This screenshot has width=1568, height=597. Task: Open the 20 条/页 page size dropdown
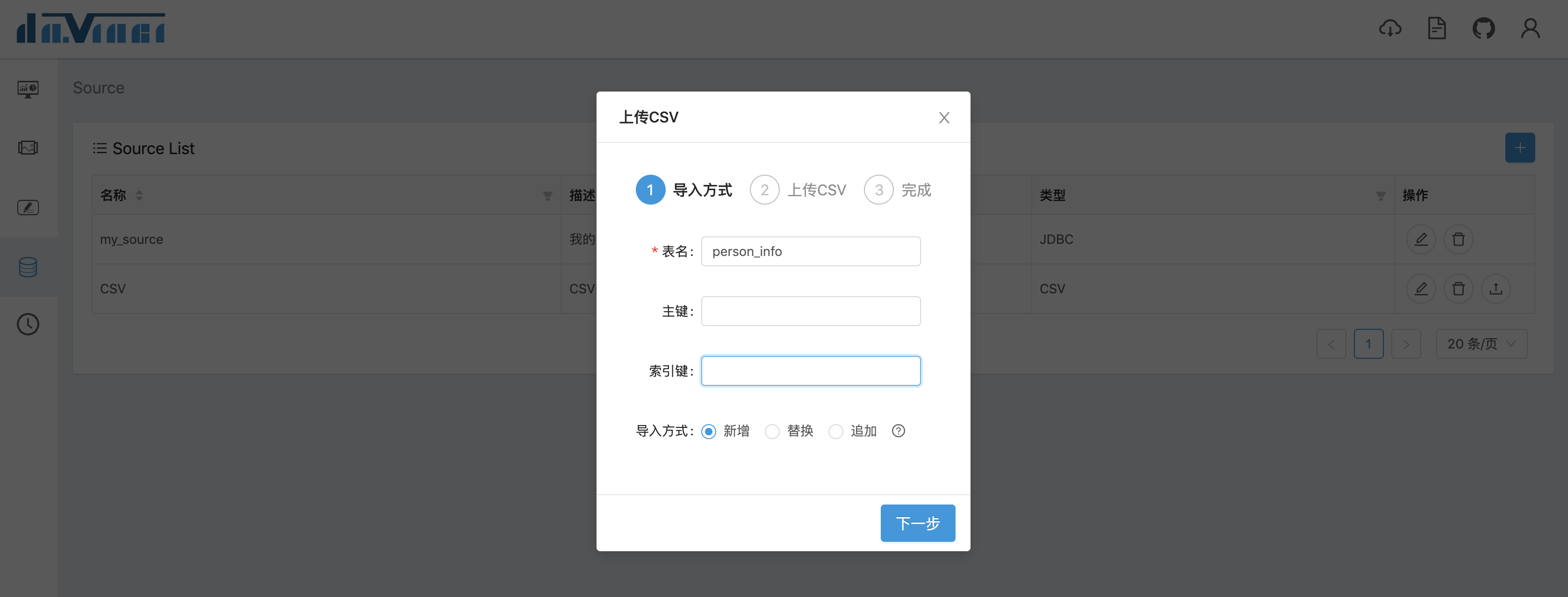coord(1482,344)
